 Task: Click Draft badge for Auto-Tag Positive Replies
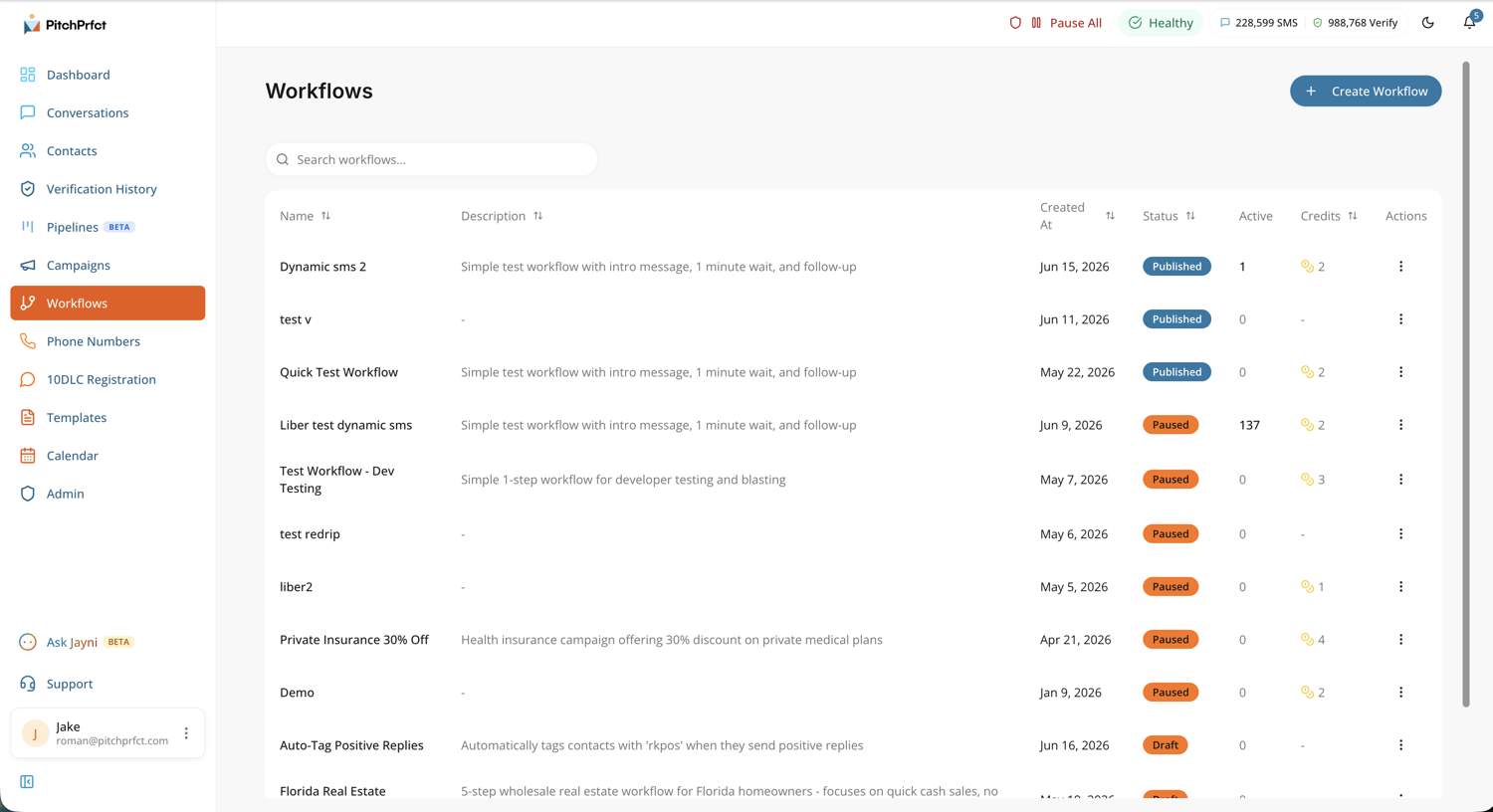tap(1165, 745)
